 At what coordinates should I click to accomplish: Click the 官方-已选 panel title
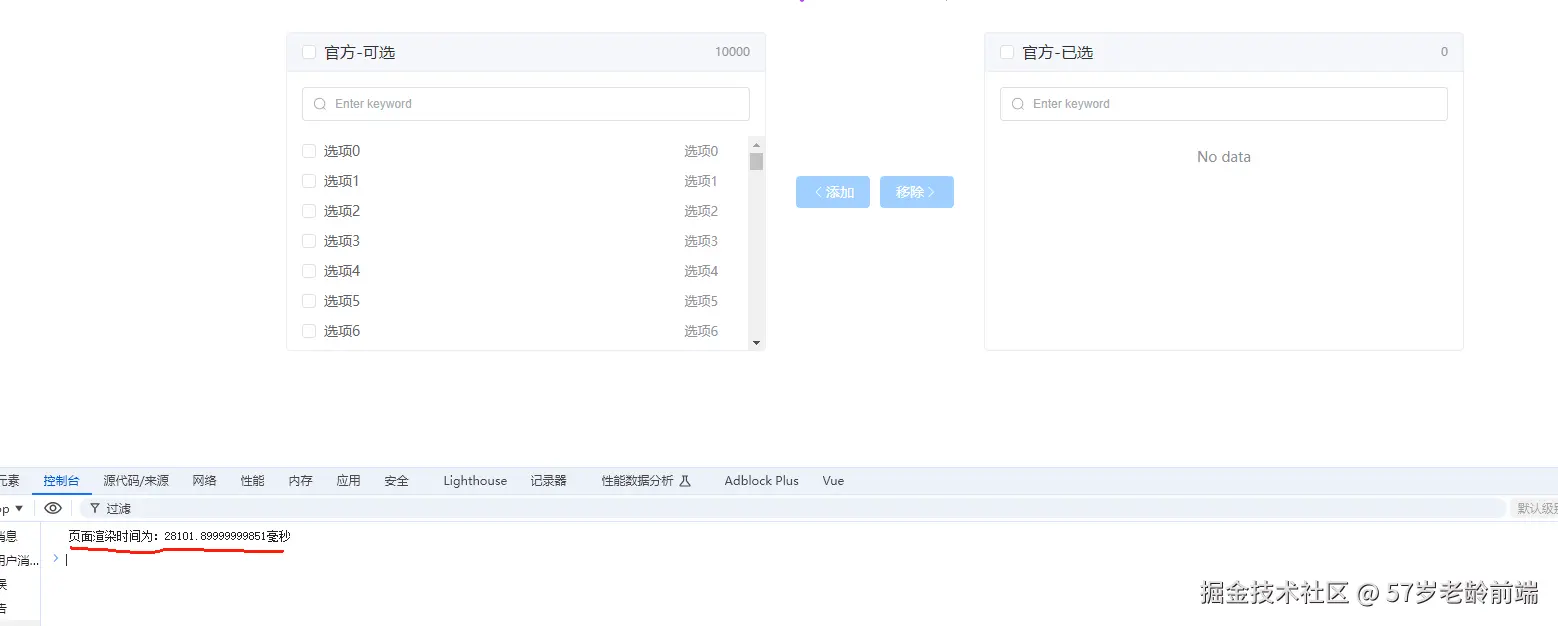[x=1058, y=52]
